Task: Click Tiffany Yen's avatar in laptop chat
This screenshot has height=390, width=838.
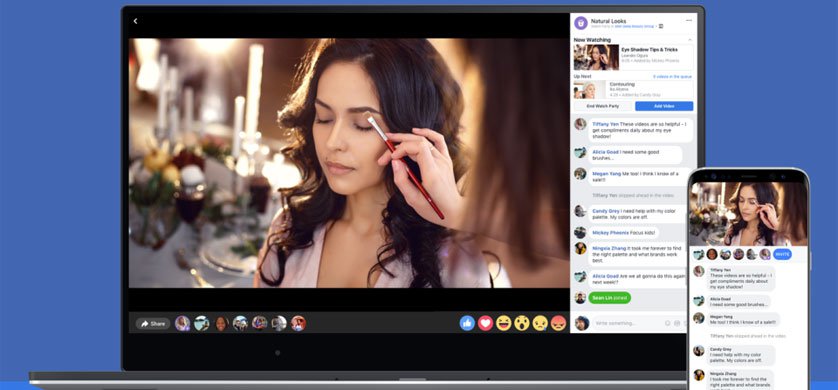Action: (x=580, y=124)
